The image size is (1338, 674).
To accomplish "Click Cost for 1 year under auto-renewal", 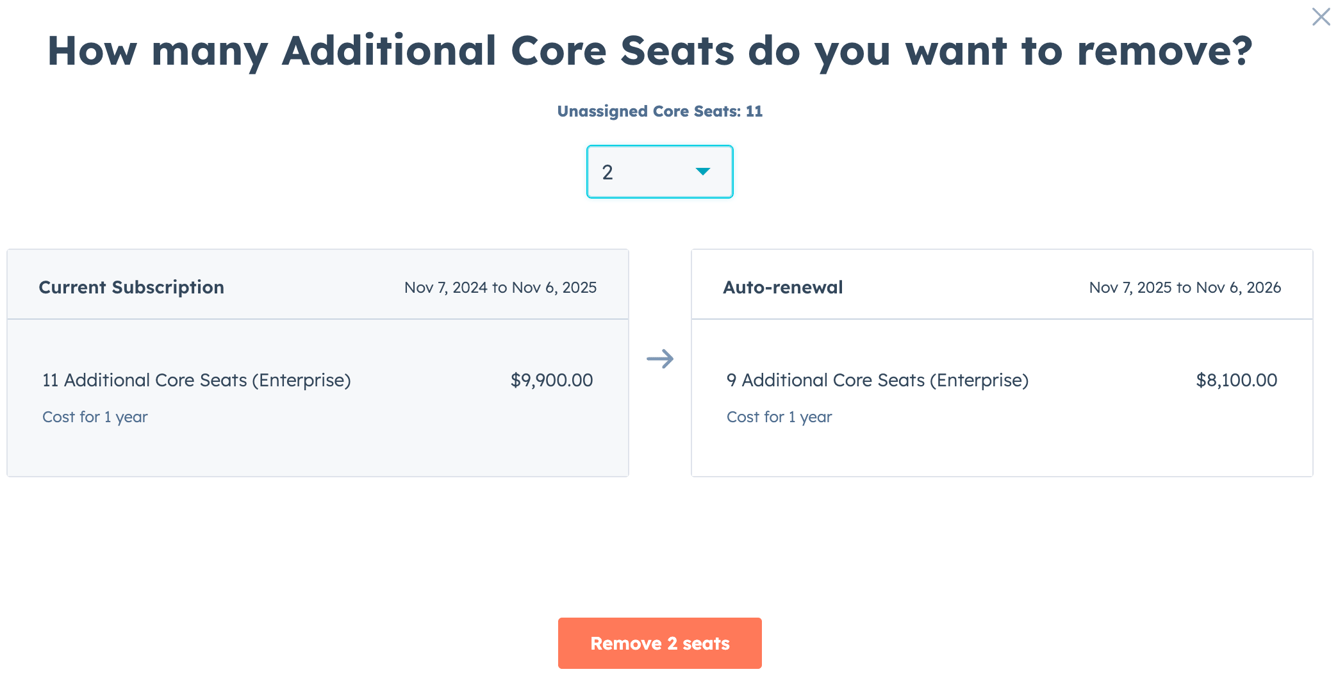I will tap(779, 417).
